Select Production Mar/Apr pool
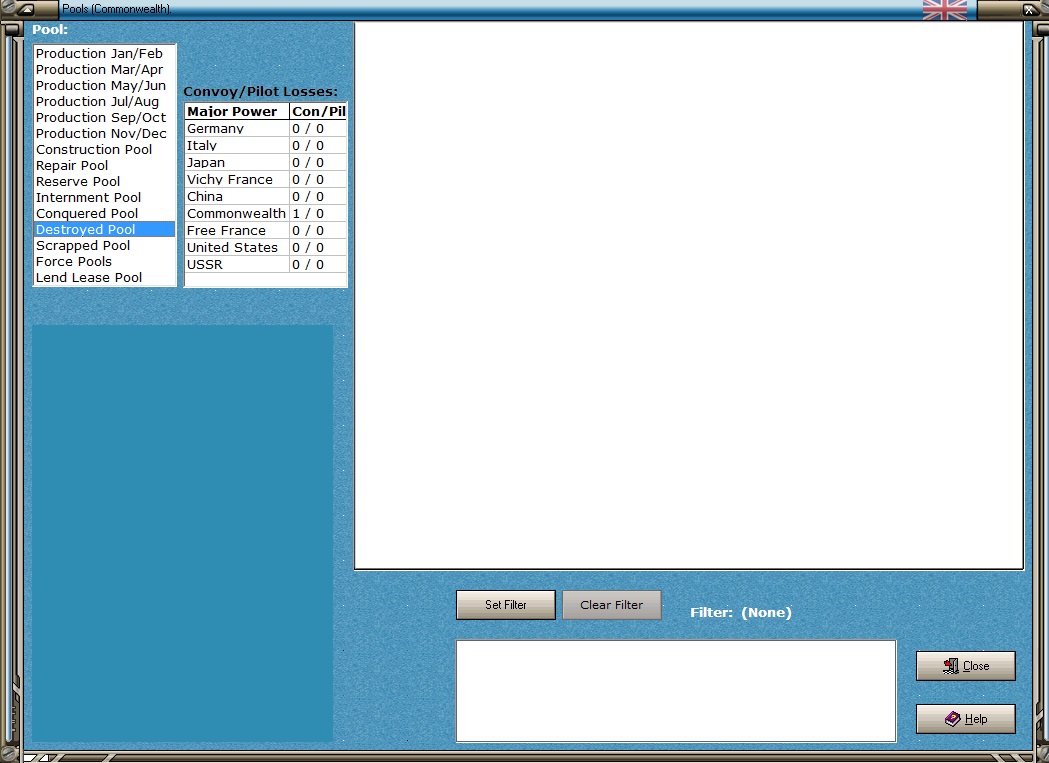 click(x=104, y=70)
